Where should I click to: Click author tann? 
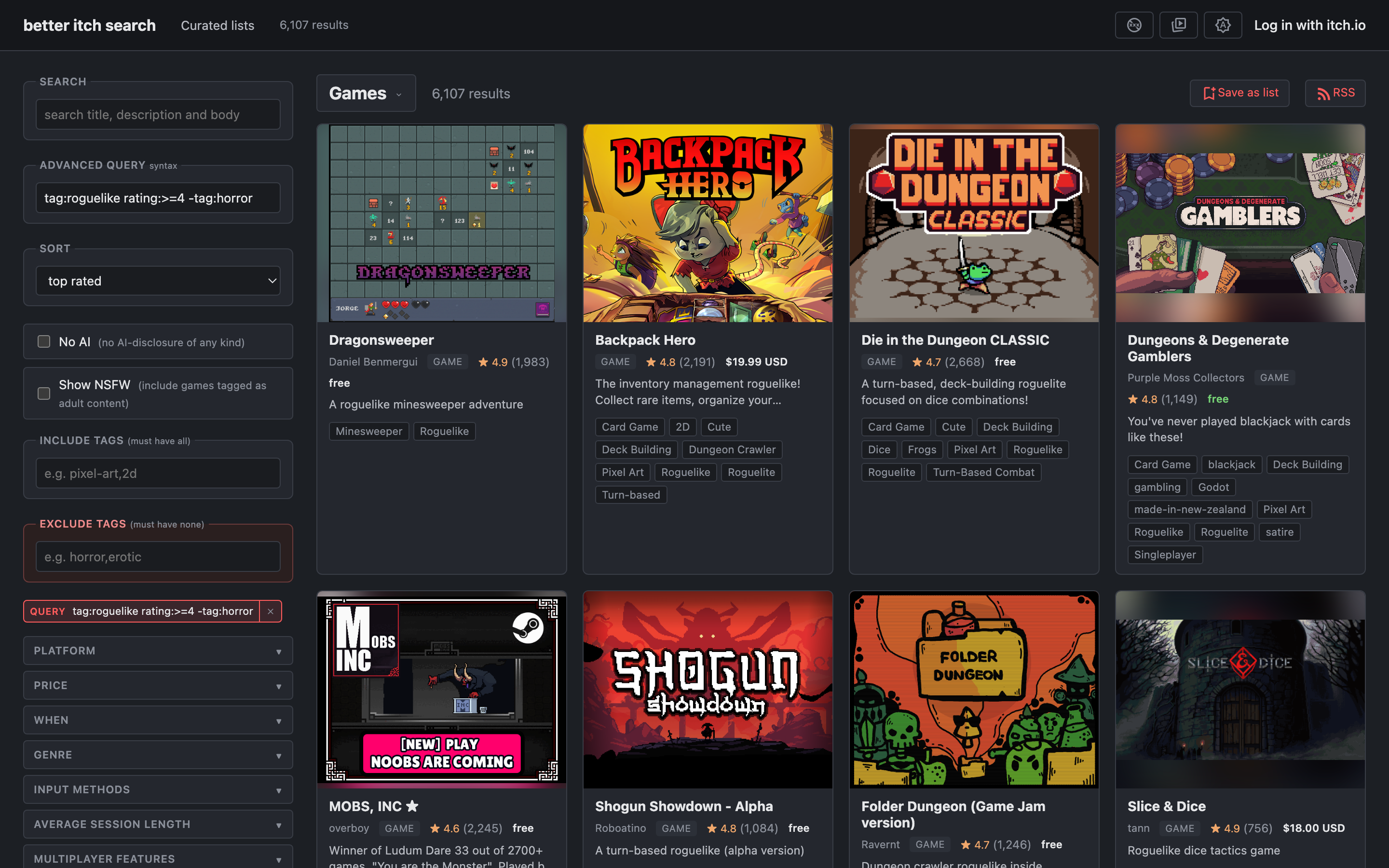click(1138, 828)
